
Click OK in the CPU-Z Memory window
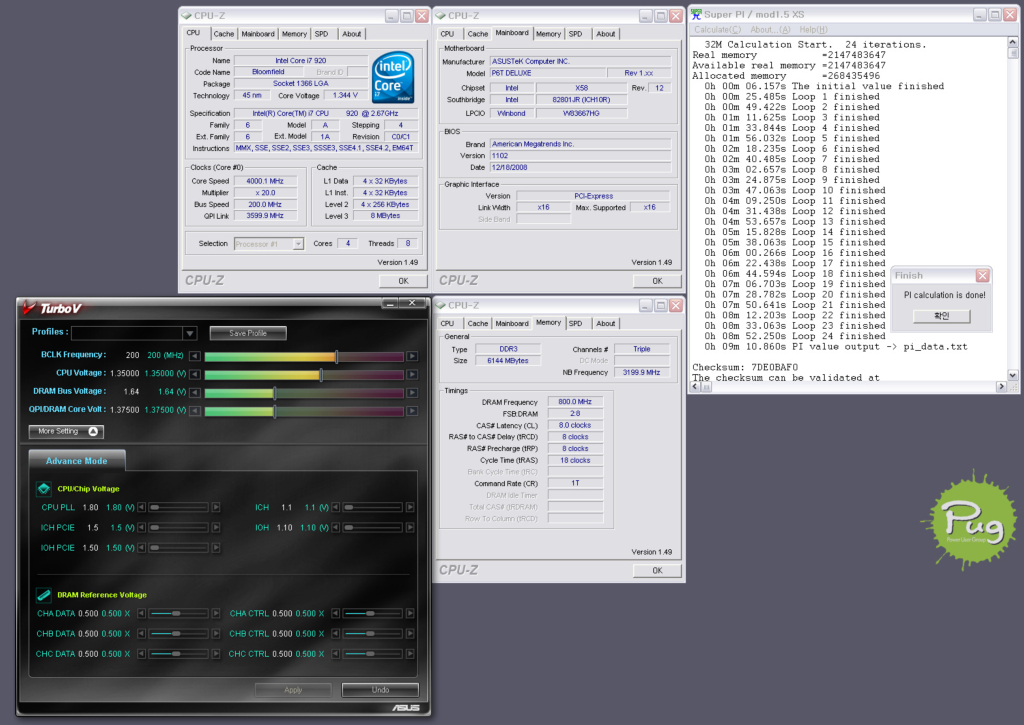click(658, 570)
